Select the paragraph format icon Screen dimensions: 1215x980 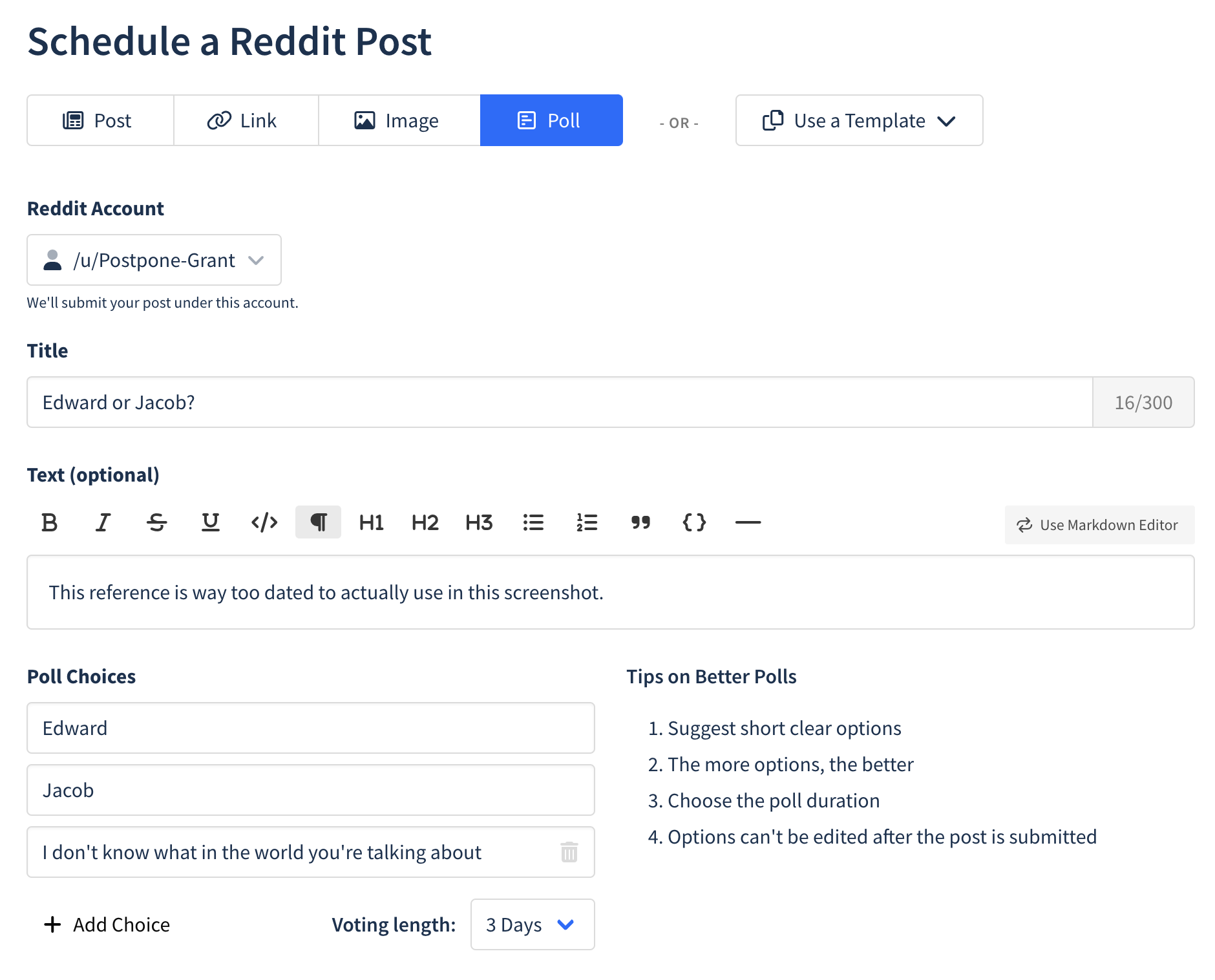318,522
